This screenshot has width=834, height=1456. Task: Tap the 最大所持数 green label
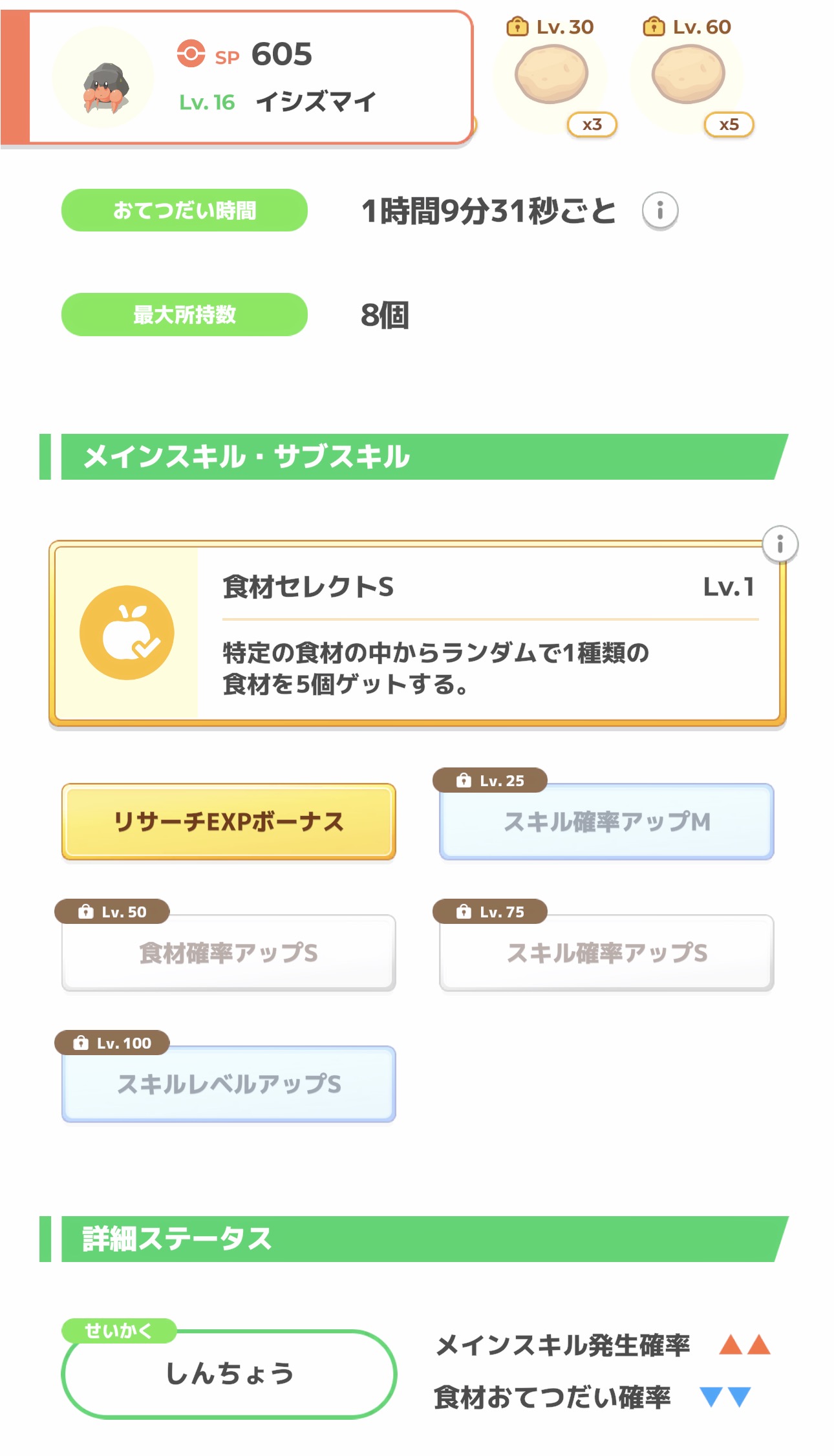pyautogui.click(x=184, y=315)
